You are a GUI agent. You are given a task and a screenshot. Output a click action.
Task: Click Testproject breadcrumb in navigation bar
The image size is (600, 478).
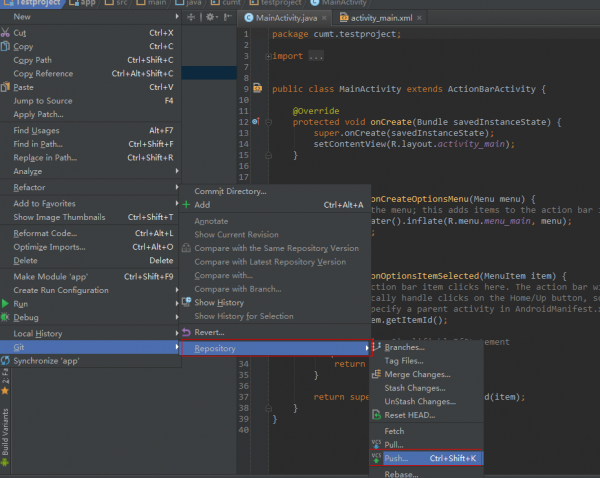[34, 3]
